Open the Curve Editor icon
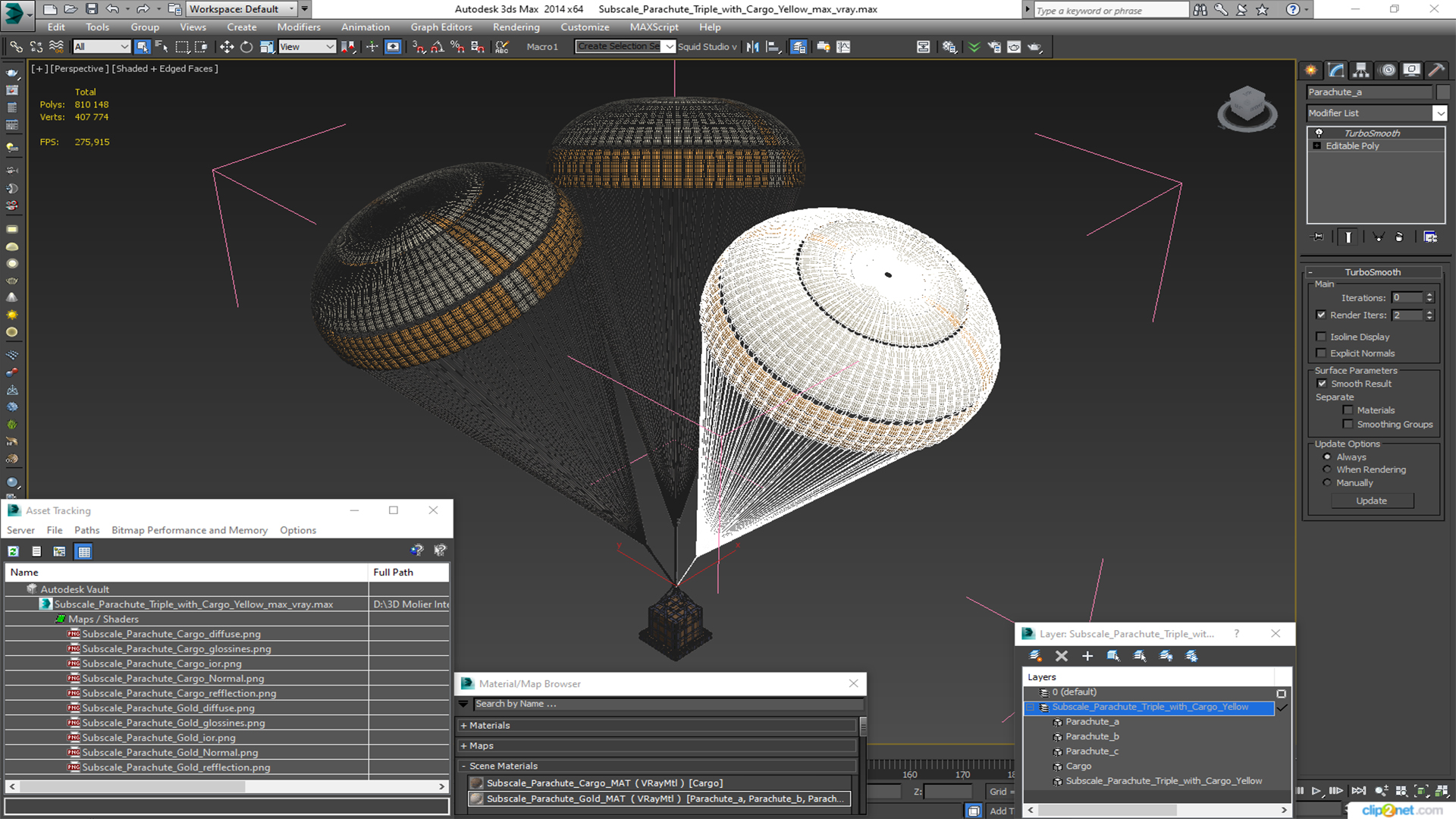1456x819 pixels. 843,47
